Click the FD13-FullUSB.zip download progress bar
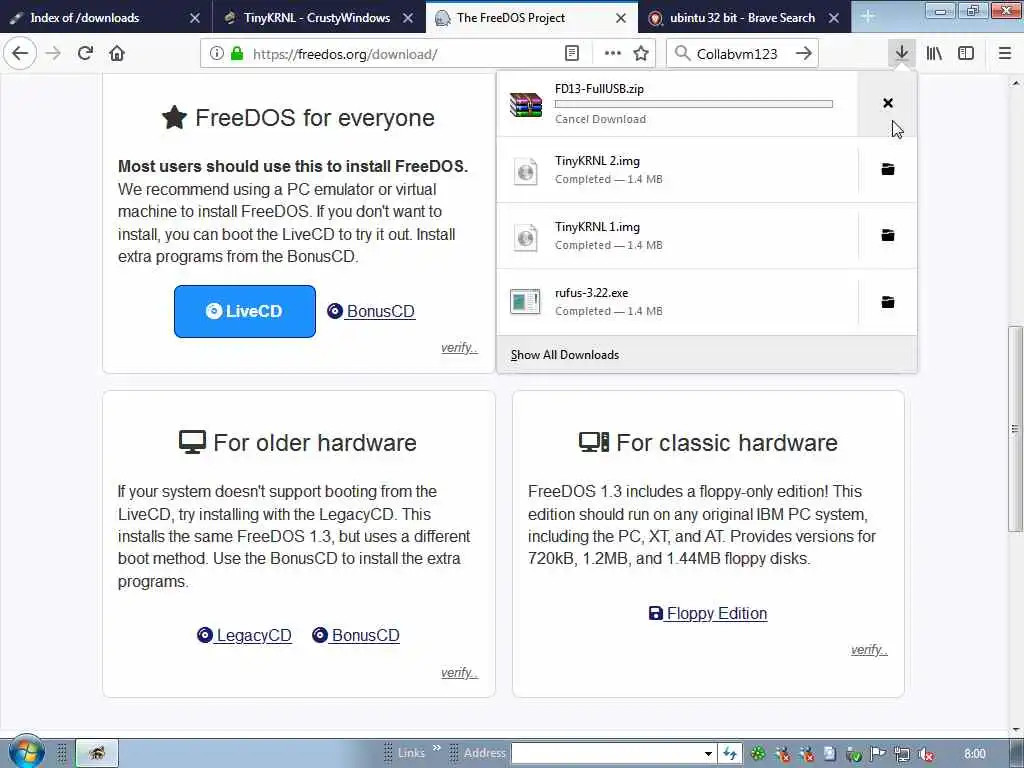 pos(694,104)
